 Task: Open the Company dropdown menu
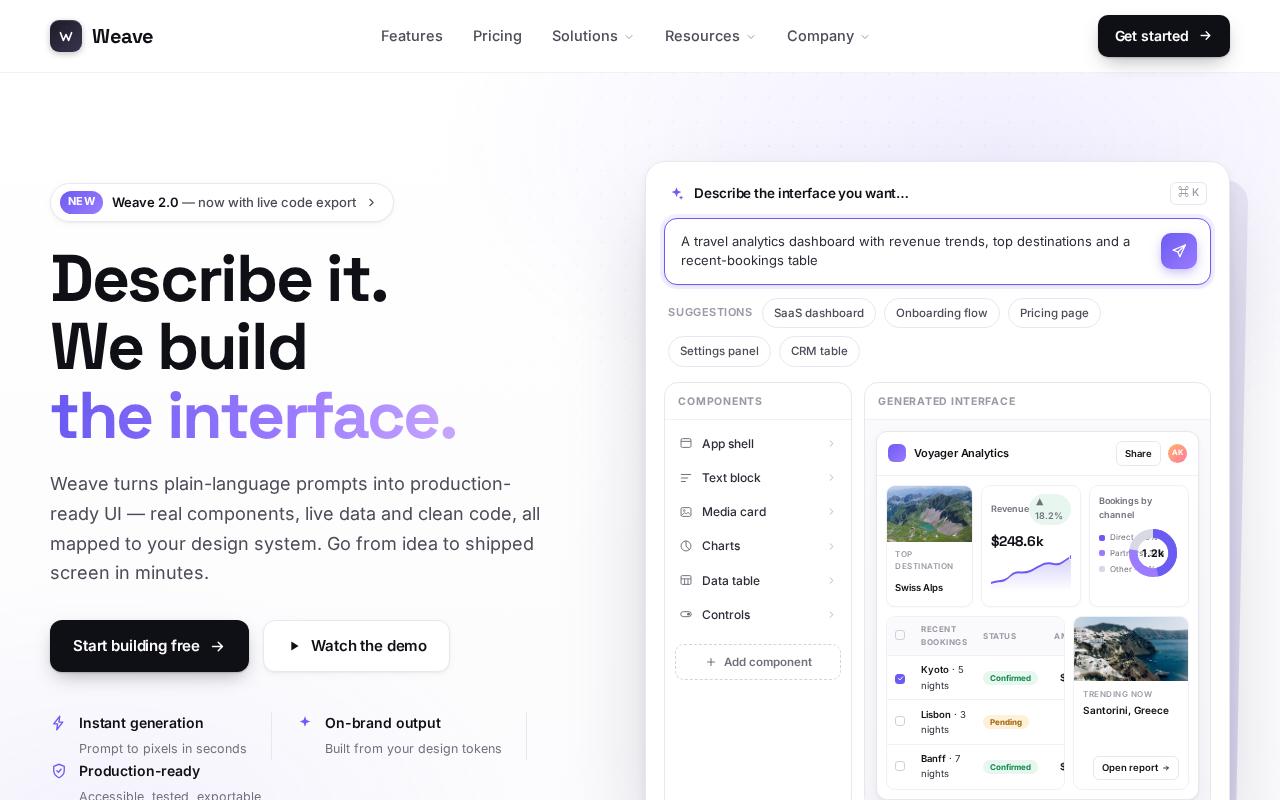coord(829,36)
